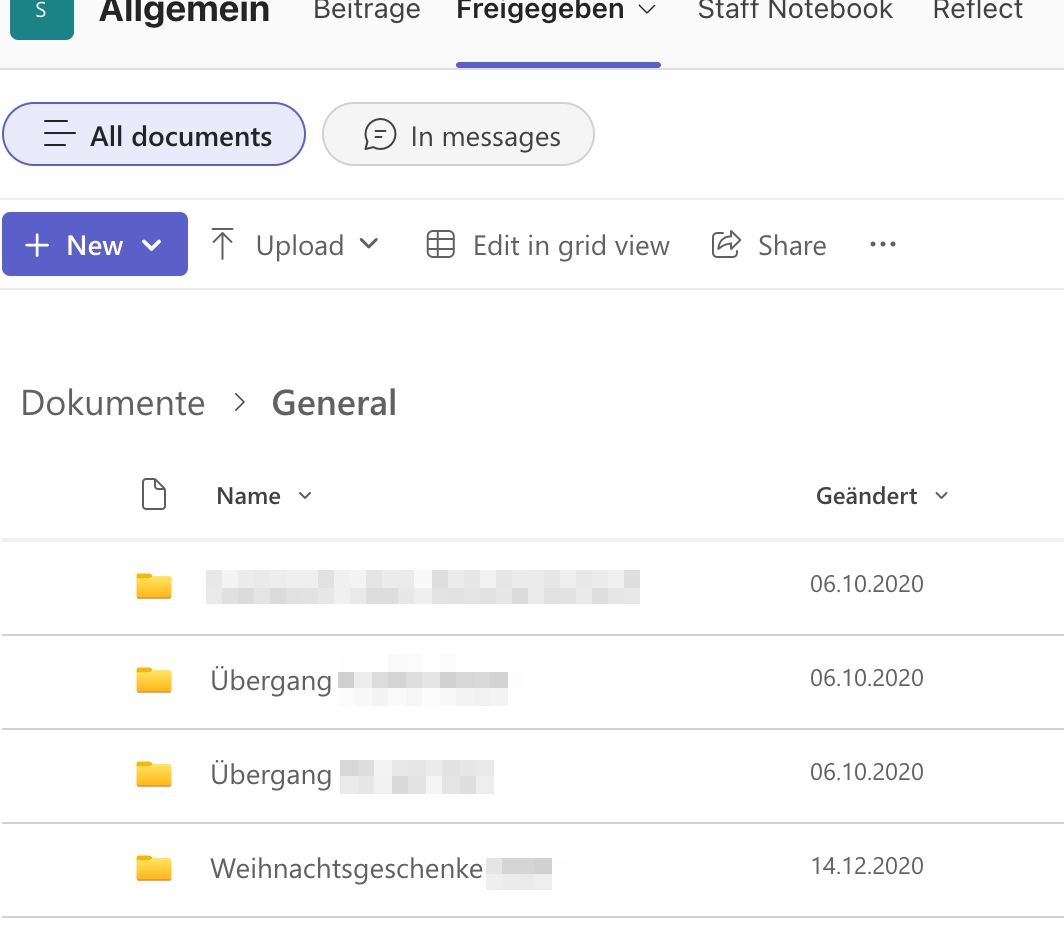Select the All documents filter
This screenshot has height=942, width=1064.
(155, 135)
